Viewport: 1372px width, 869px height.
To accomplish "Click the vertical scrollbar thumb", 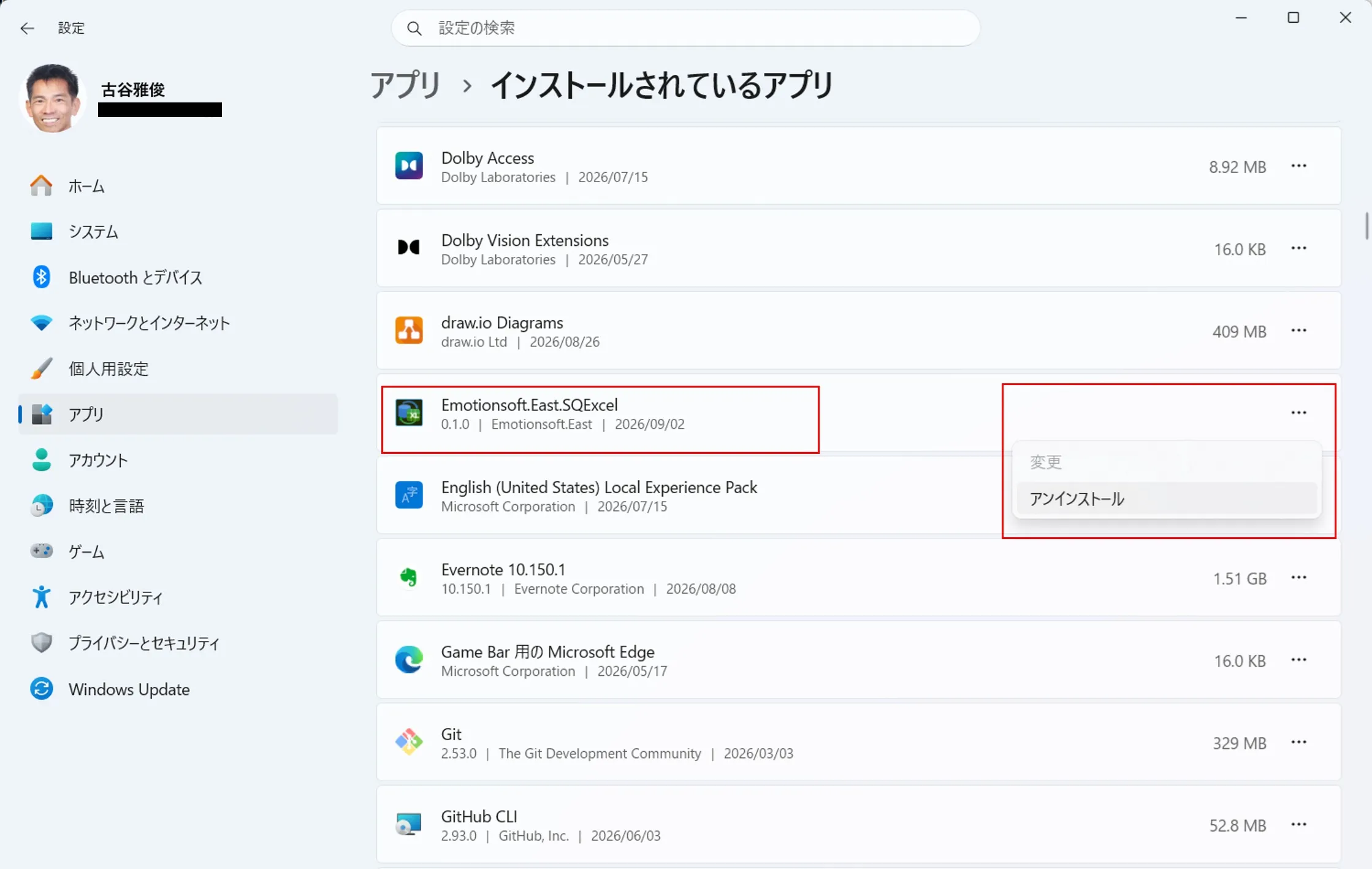I will (1366, 226).
